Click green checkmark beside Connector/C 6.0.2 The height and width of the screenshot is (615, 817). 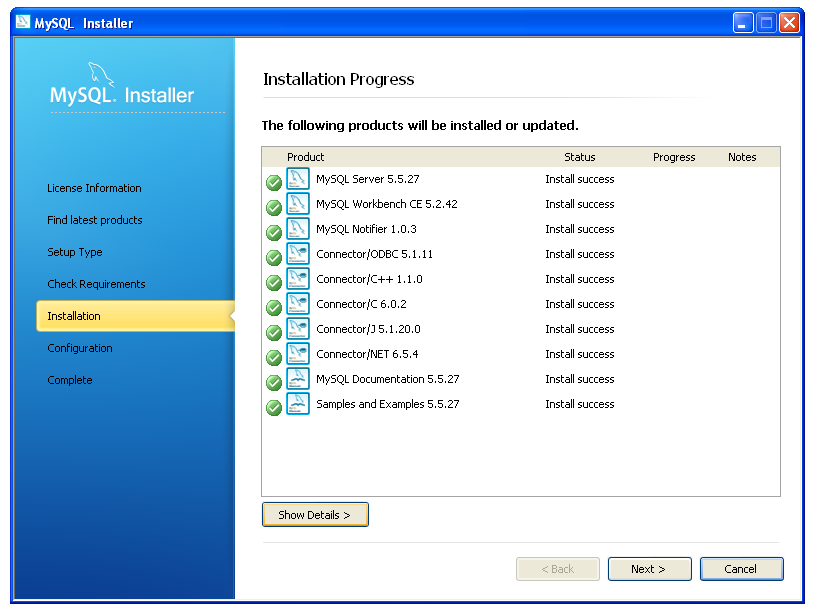[274, 308]
